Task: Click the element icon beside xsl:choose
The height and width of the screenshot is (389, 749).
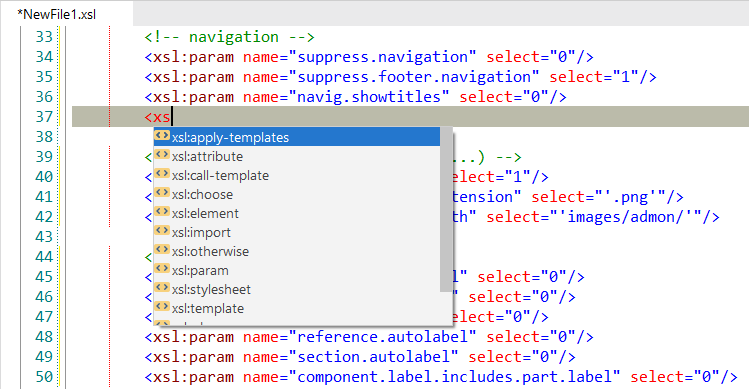Action: tap(162, 193)
